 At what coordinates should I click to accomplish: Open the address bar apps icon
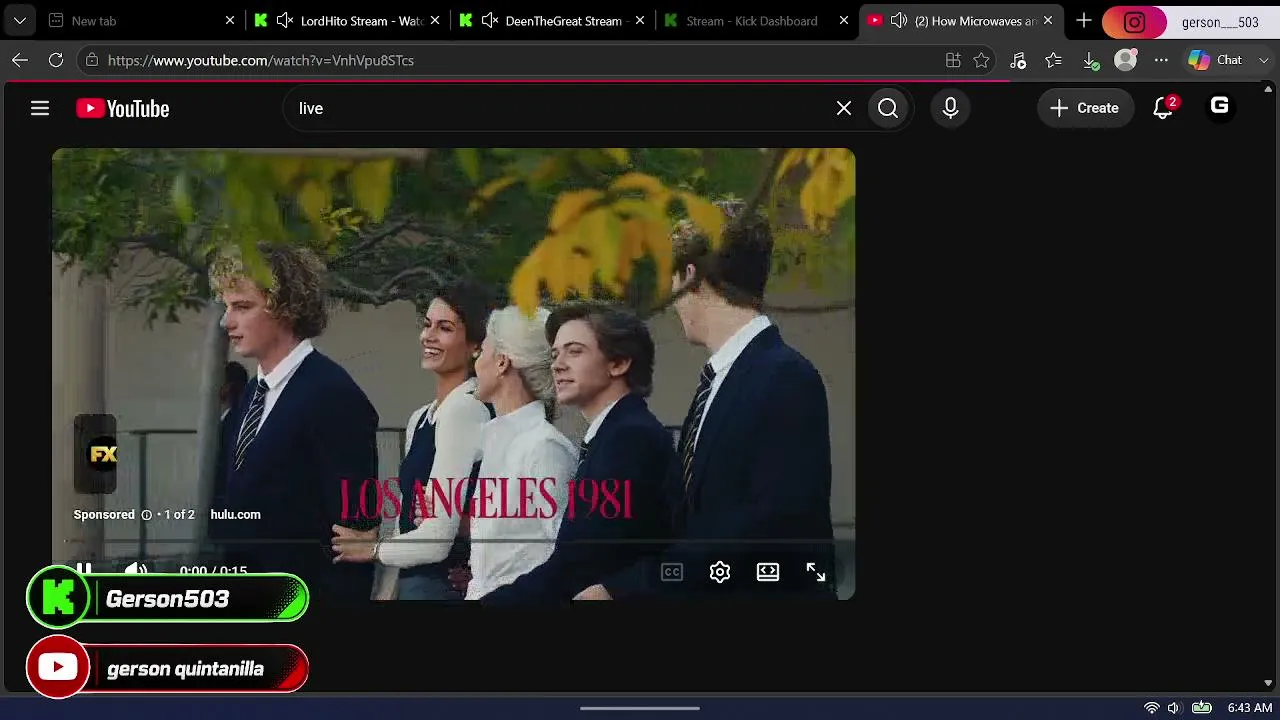(x=953, y=60)
